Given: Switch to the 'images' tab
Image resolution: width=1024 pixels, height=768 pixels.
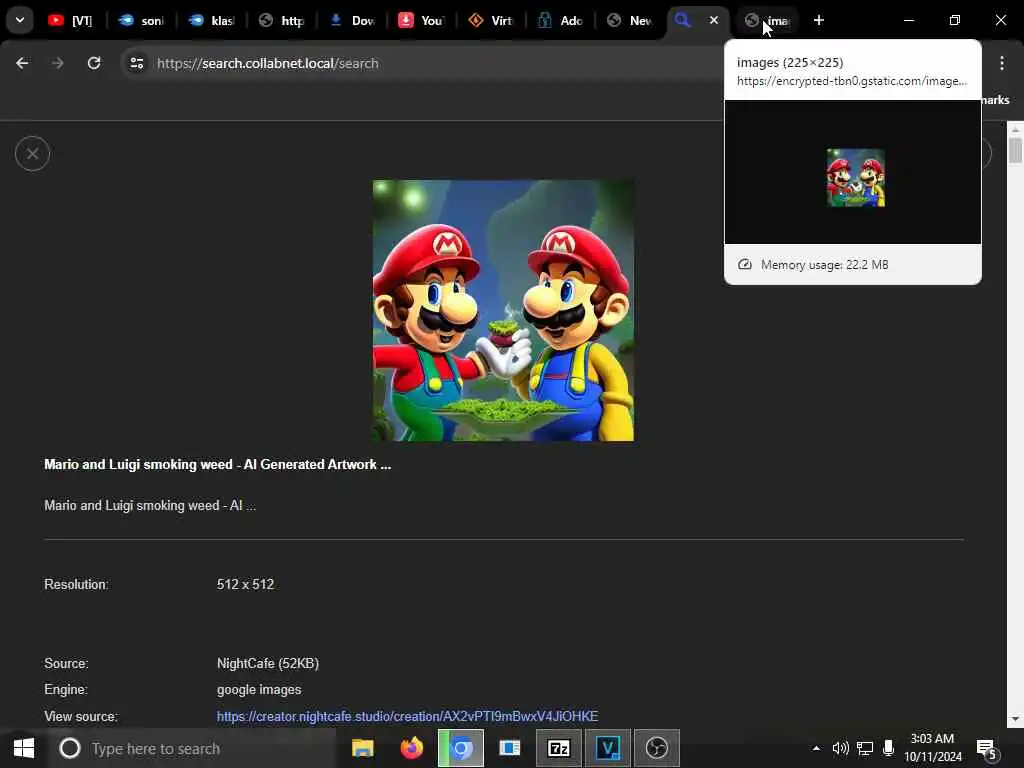Looking at the screenshot, I should (767, 20).
